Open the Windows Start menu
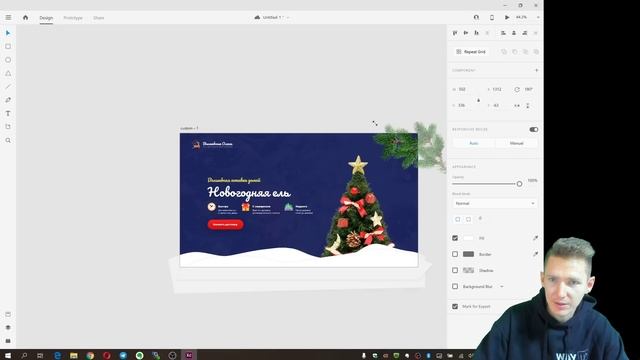640x360 pixels. (x=7, y=356)
